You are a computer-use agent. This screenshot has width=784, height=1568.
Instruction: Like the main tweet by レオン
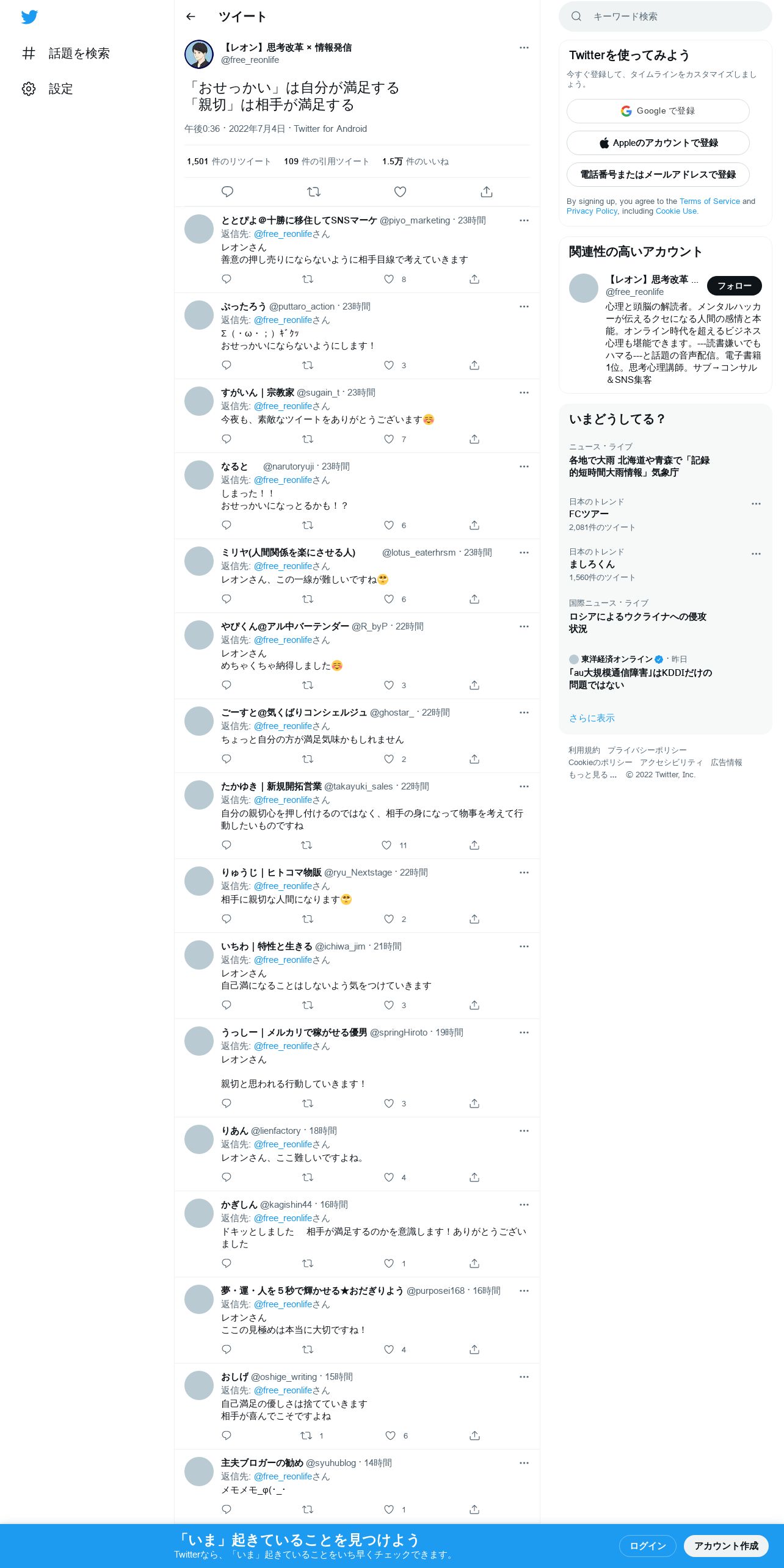(400, 192)
